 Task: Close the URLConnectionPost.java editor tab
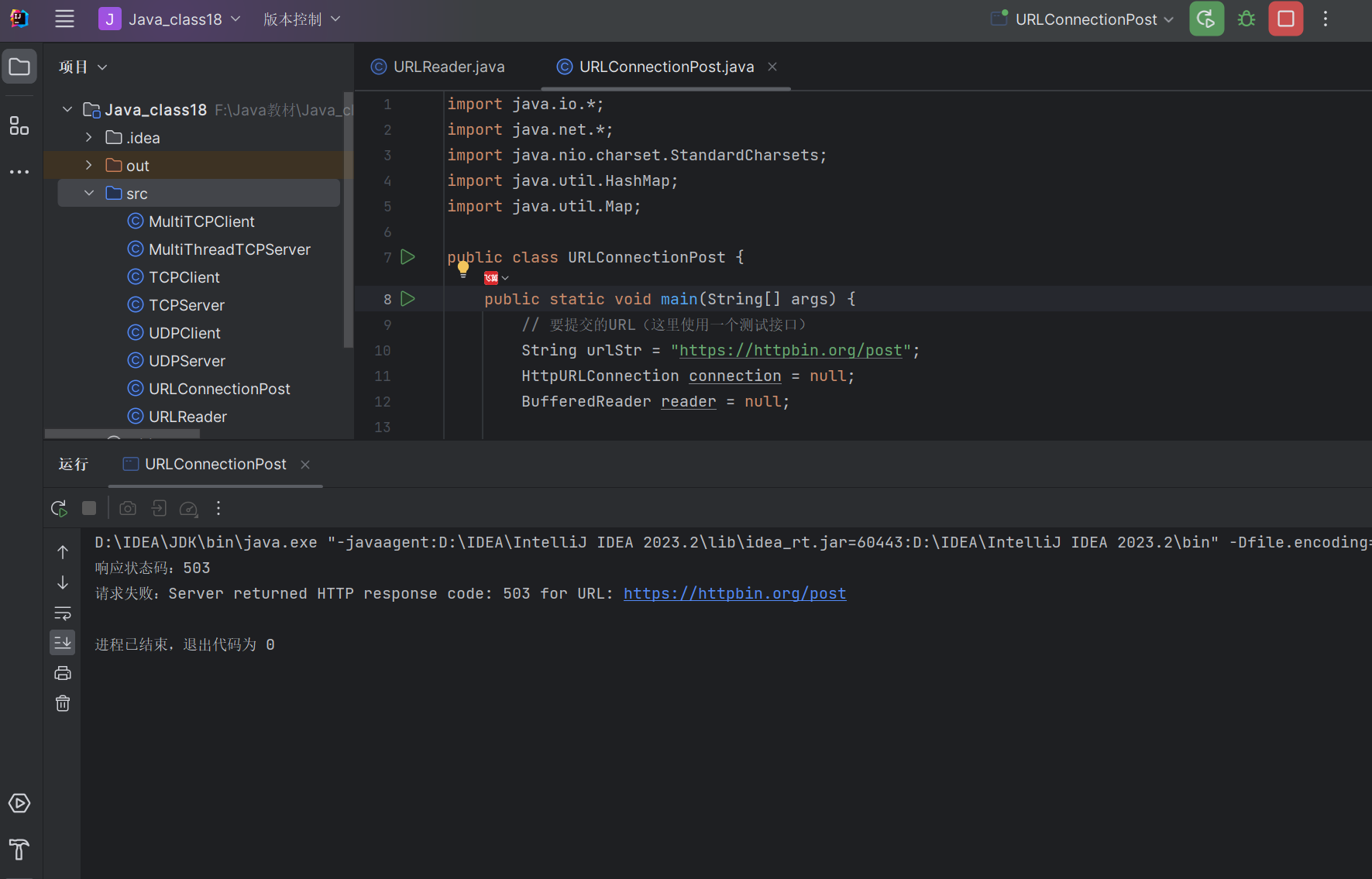(x=772, y=67)
